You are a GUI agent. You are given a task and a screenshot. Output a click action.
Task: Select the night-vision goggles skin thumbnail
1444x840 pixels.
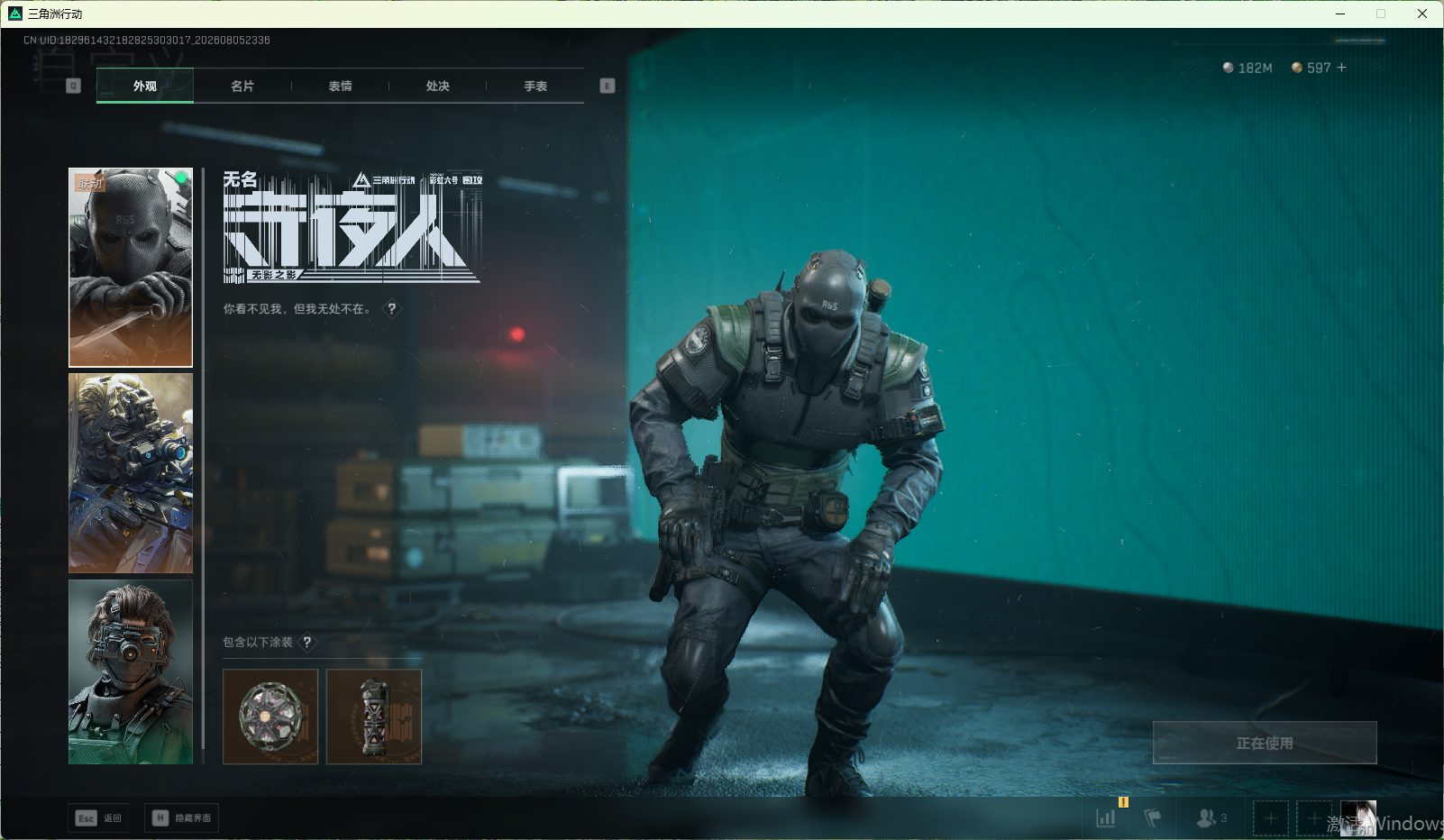point(131,672)
